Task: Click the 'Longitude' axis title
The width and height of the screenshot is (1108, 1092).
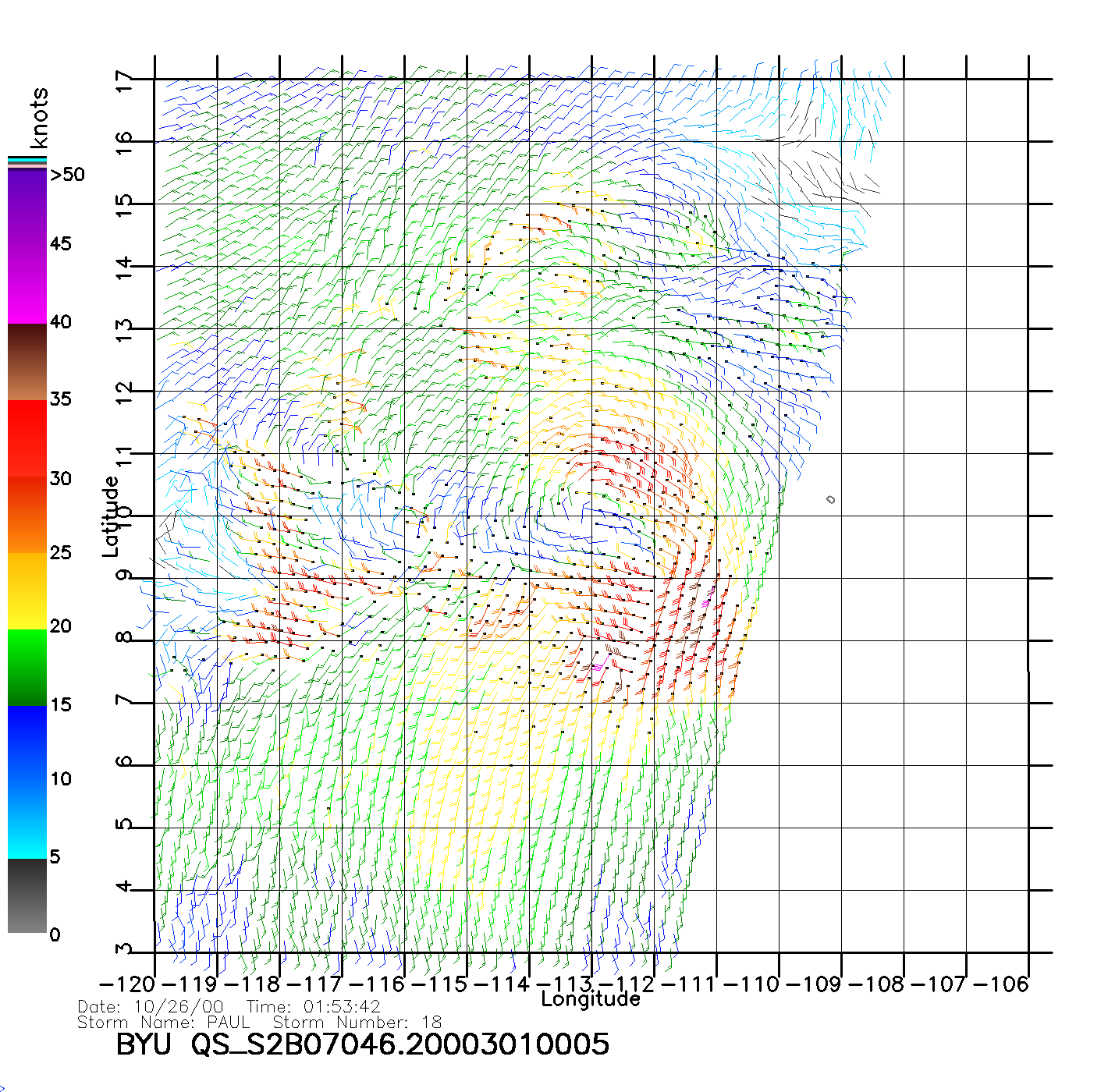Action: (x=591, y=999)
